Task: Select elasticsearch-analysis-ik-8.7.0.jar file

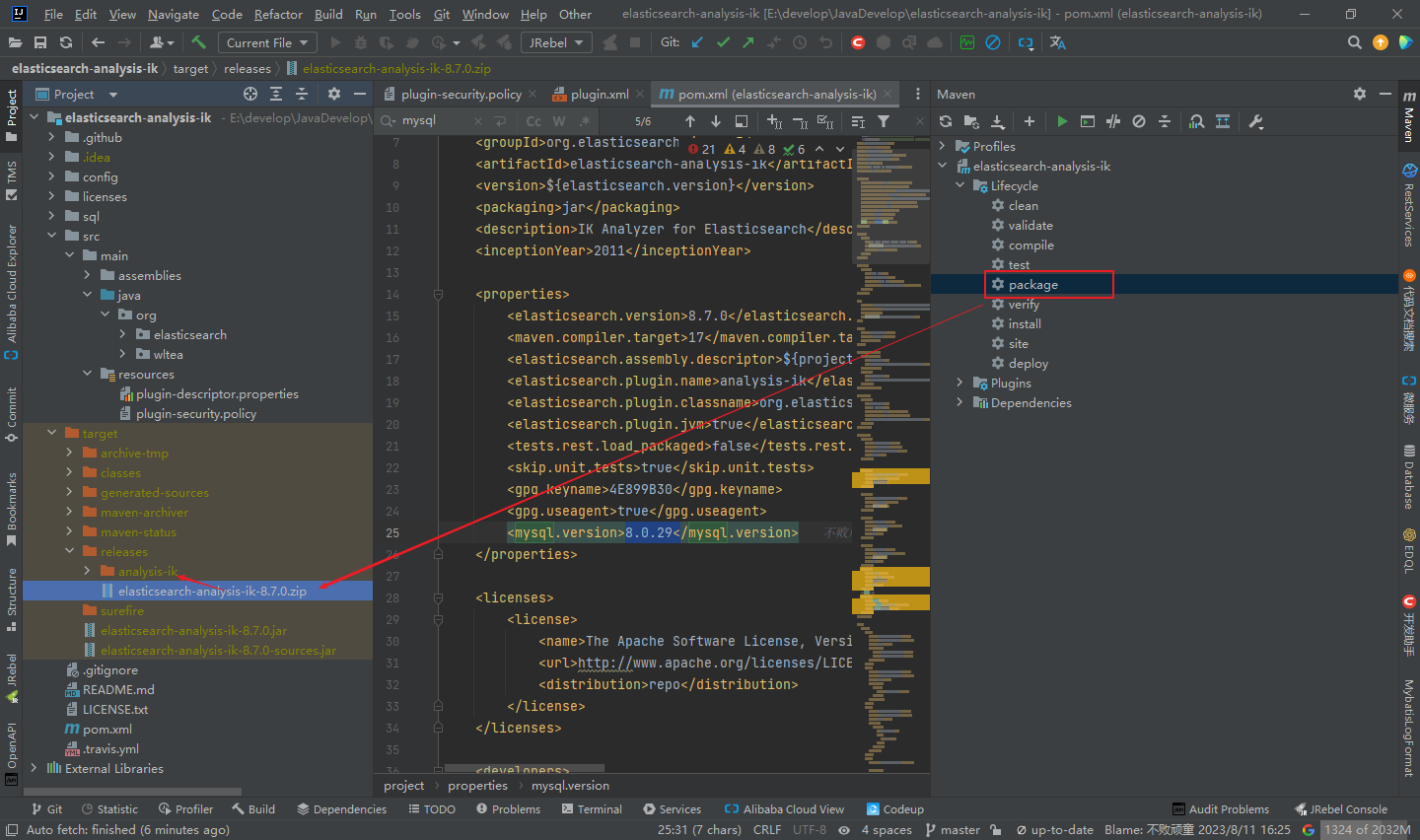Action: pyautogui.click(x=193, y=630)
